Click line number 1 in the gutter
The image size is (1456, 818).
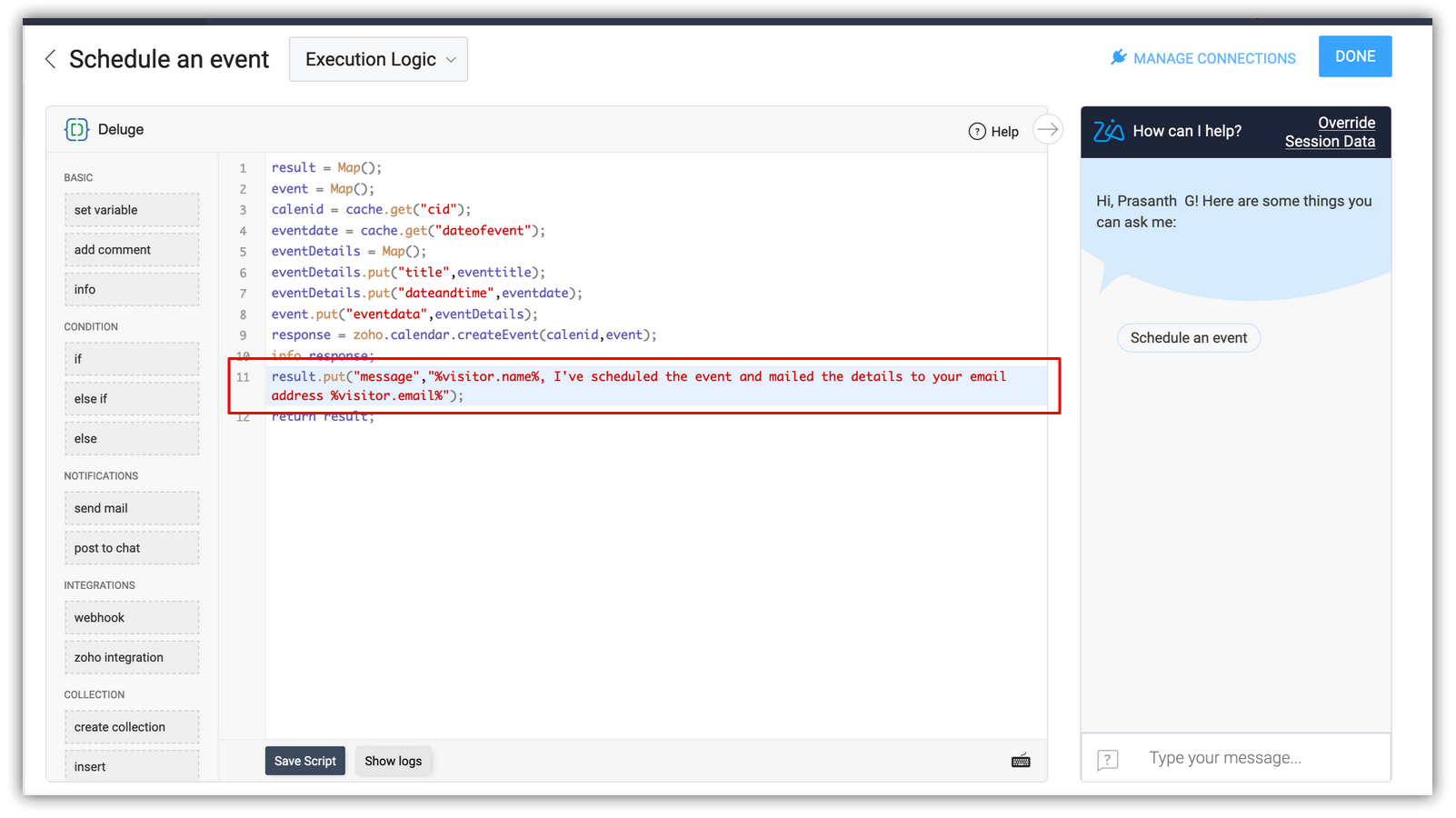point(243,168)
